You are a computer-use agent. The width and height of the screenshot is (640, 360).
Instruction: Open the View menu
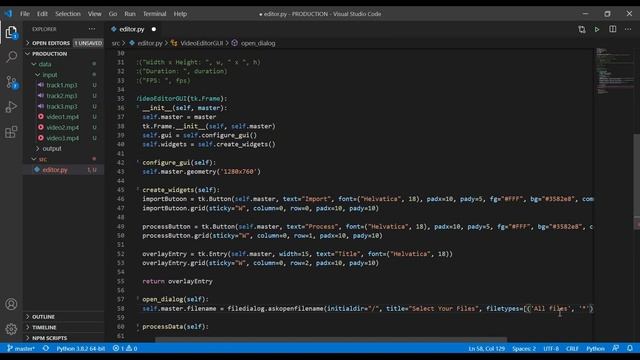[94, 14]
